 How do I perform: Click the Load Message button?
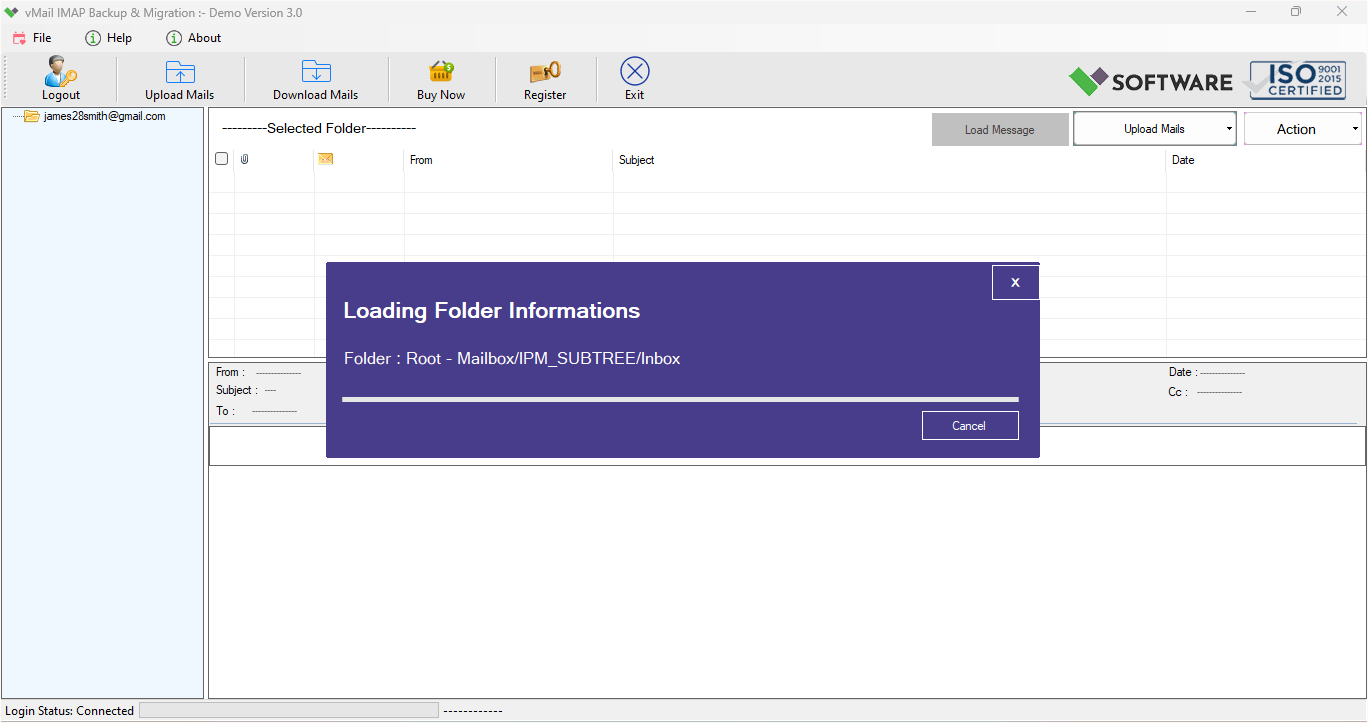tap(1000, 129)
